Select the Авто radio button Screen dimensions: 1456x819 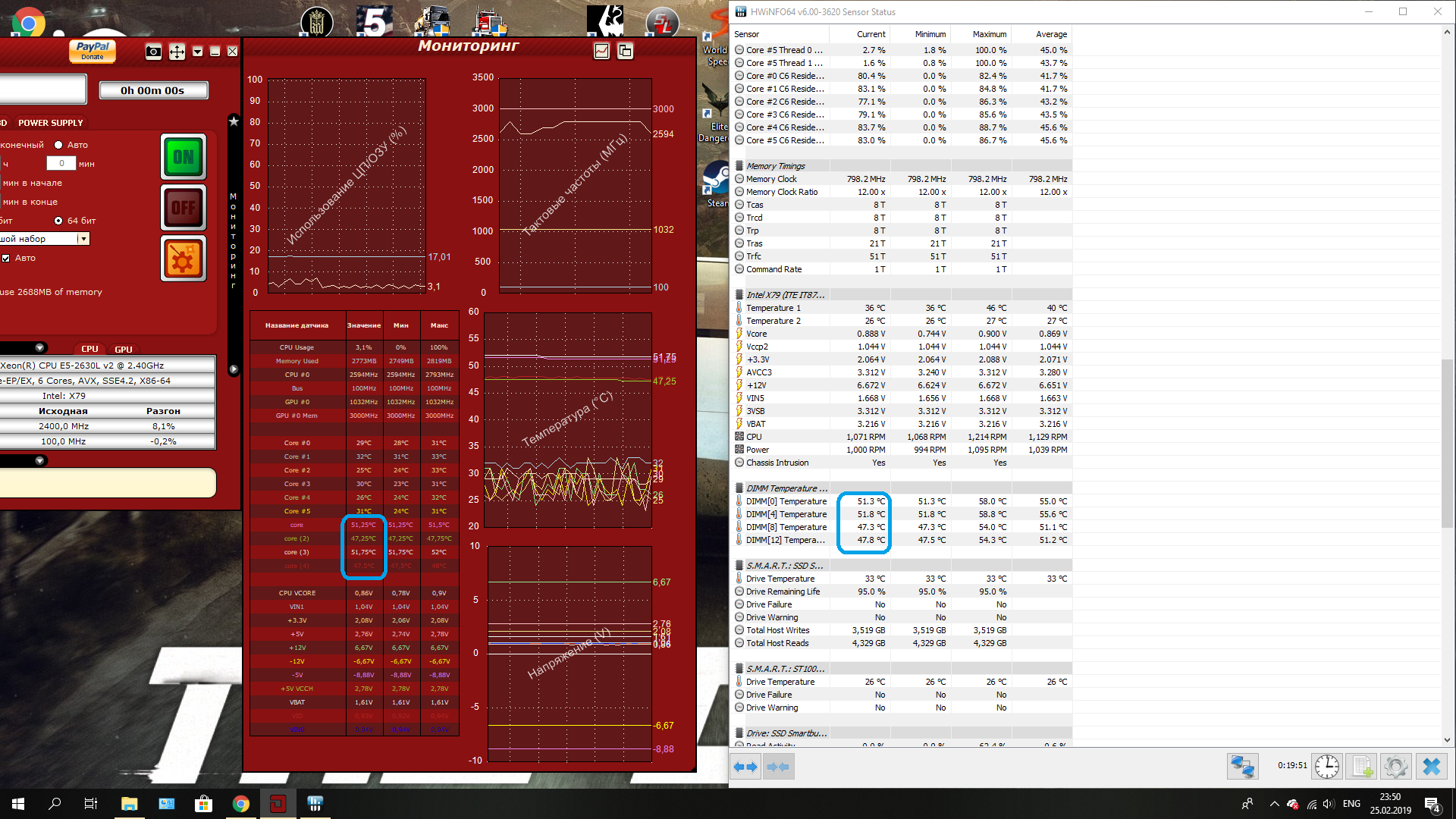[58, 145]
